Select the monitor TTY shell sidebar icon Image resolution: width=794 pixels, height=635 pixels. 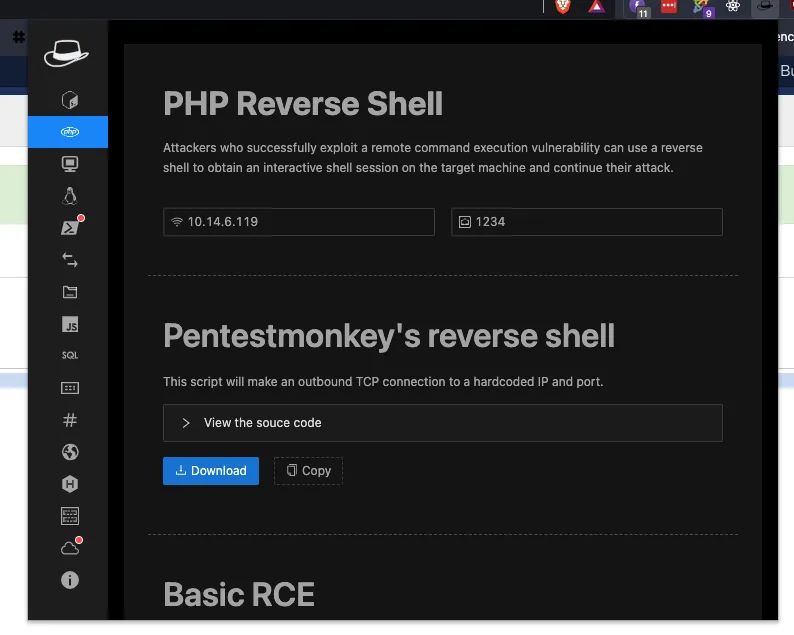click(x=69, y=164)
